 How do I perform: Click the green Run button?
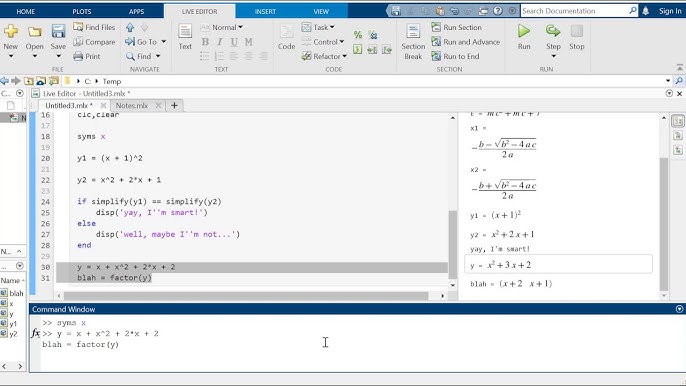pos(524,32)
